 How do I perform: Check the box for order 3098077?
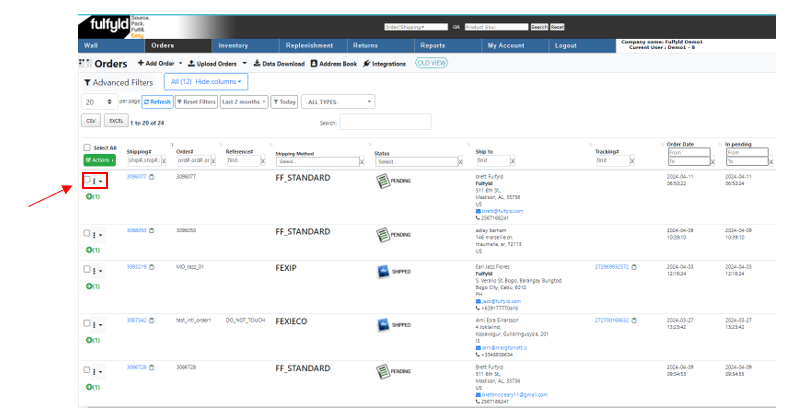click(x=88, y=180)
